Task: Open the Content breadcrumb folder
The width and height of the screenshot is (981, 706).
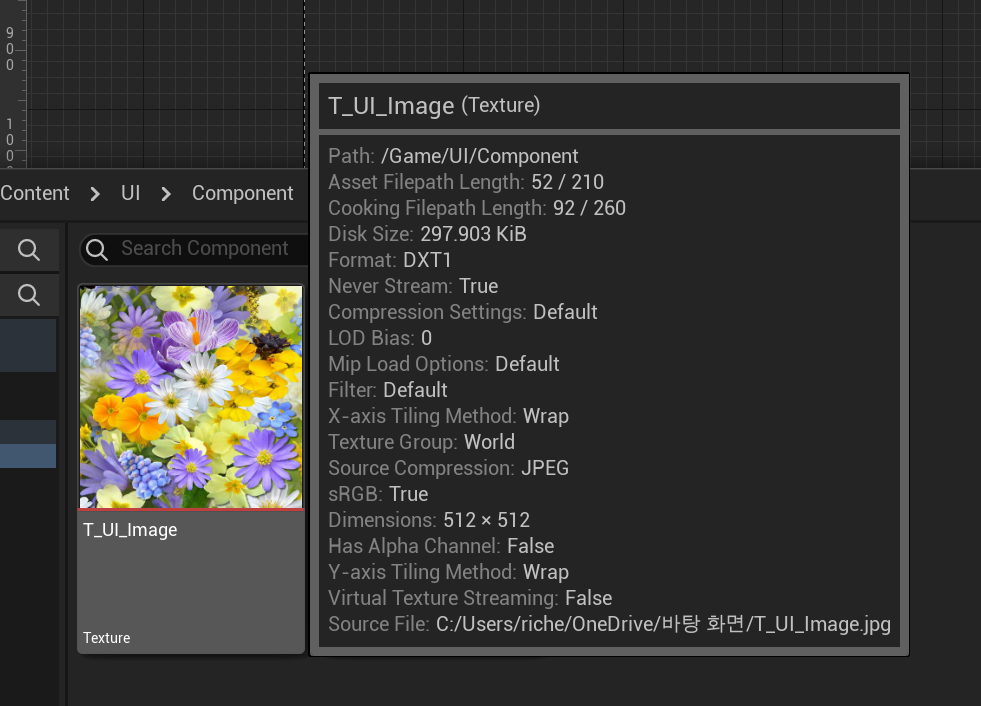Action: click(35, 193)
